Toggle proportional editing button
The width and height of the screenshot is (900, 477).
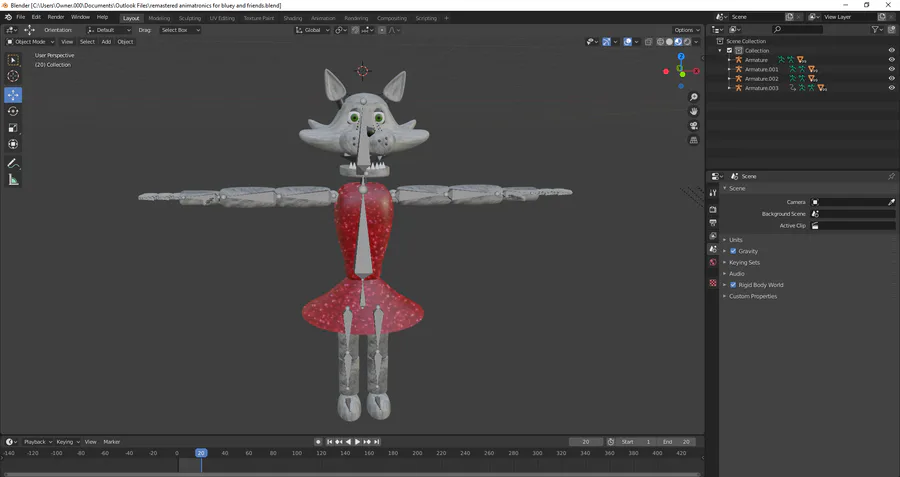[x=382, y=30]
